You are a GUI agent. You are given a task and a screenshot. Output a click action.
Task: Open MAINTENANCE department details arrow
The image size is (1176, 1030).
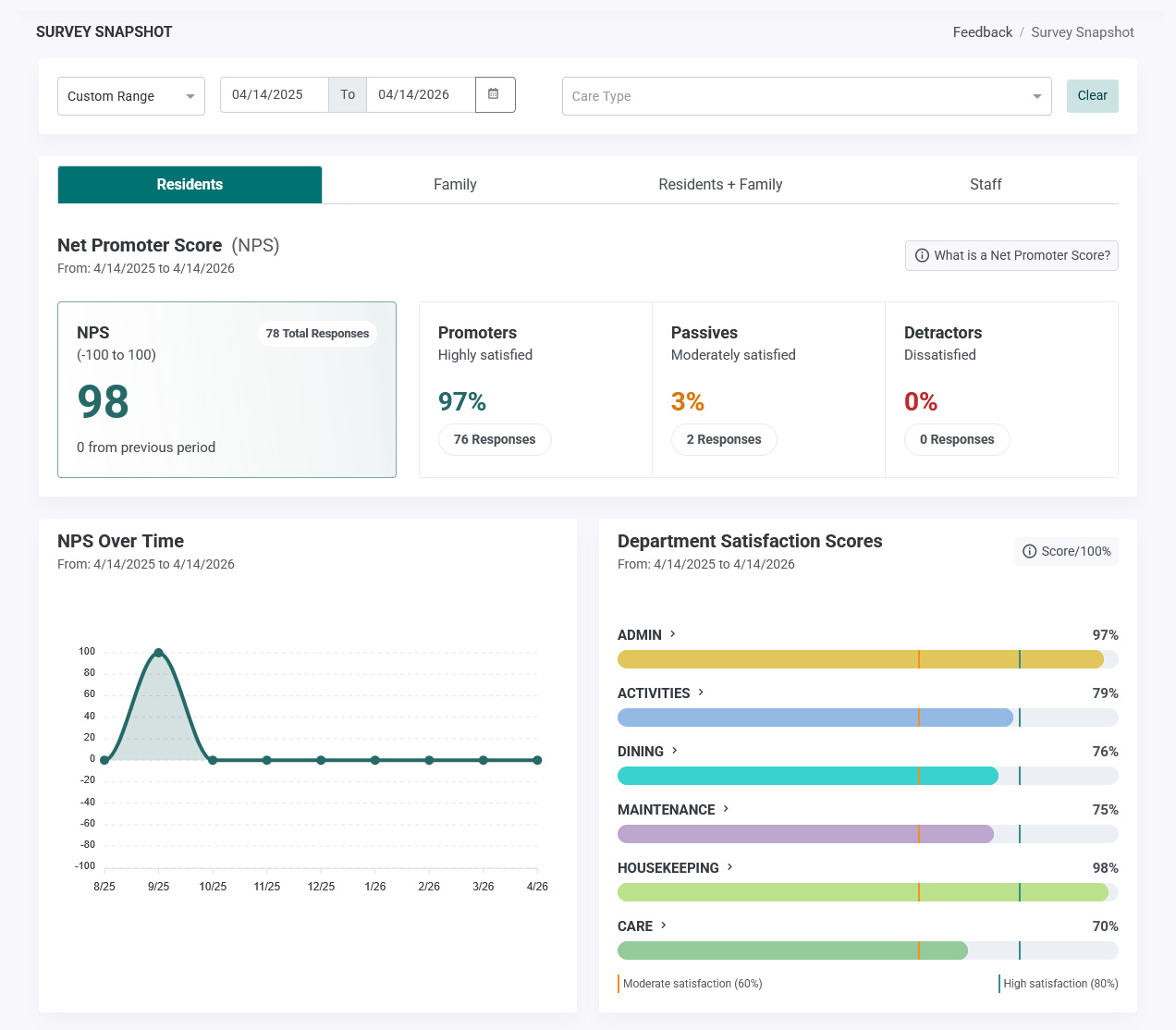coord(726,809)
